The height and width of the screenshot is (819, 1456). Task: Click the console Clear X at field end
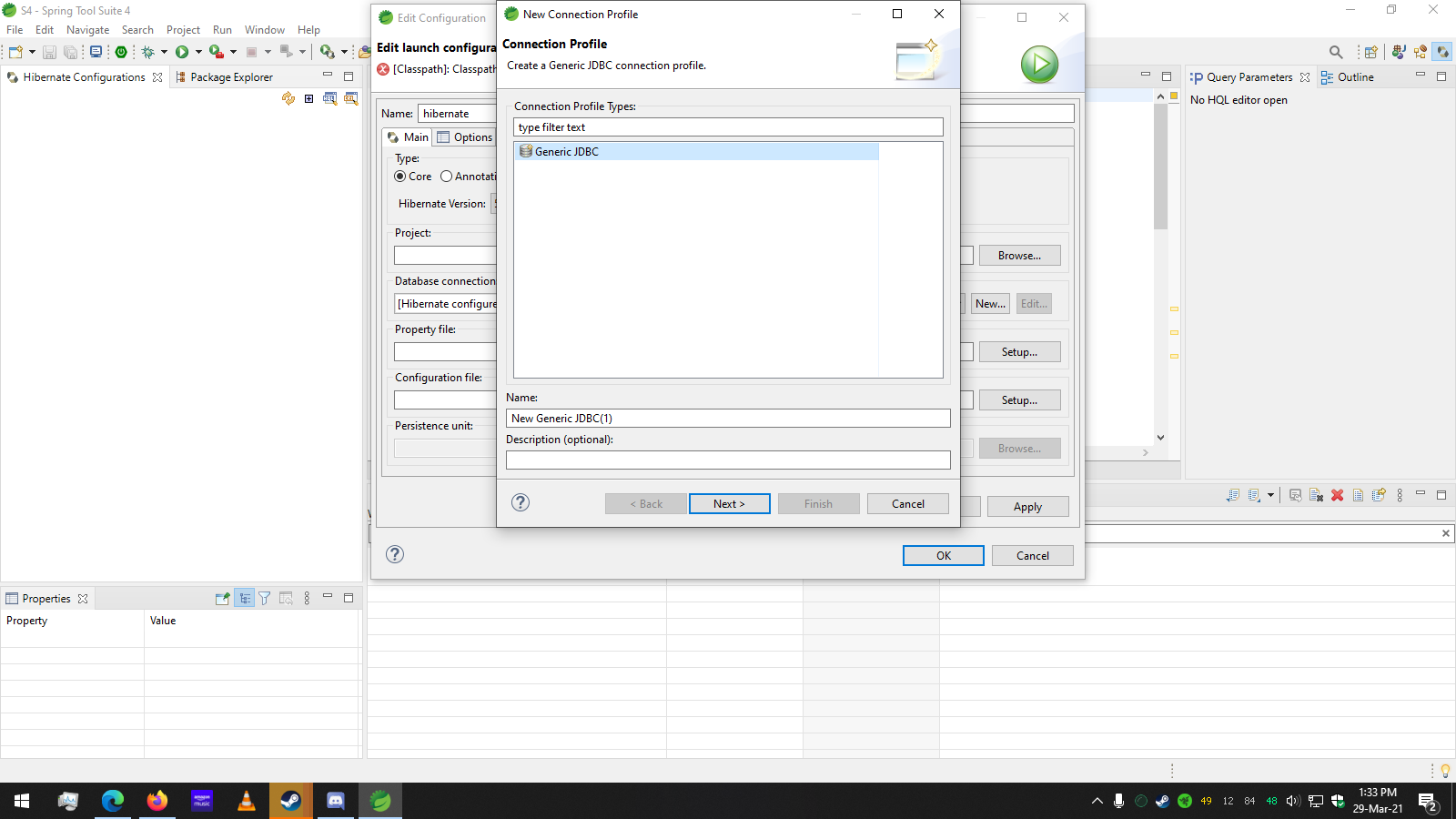1445,533
